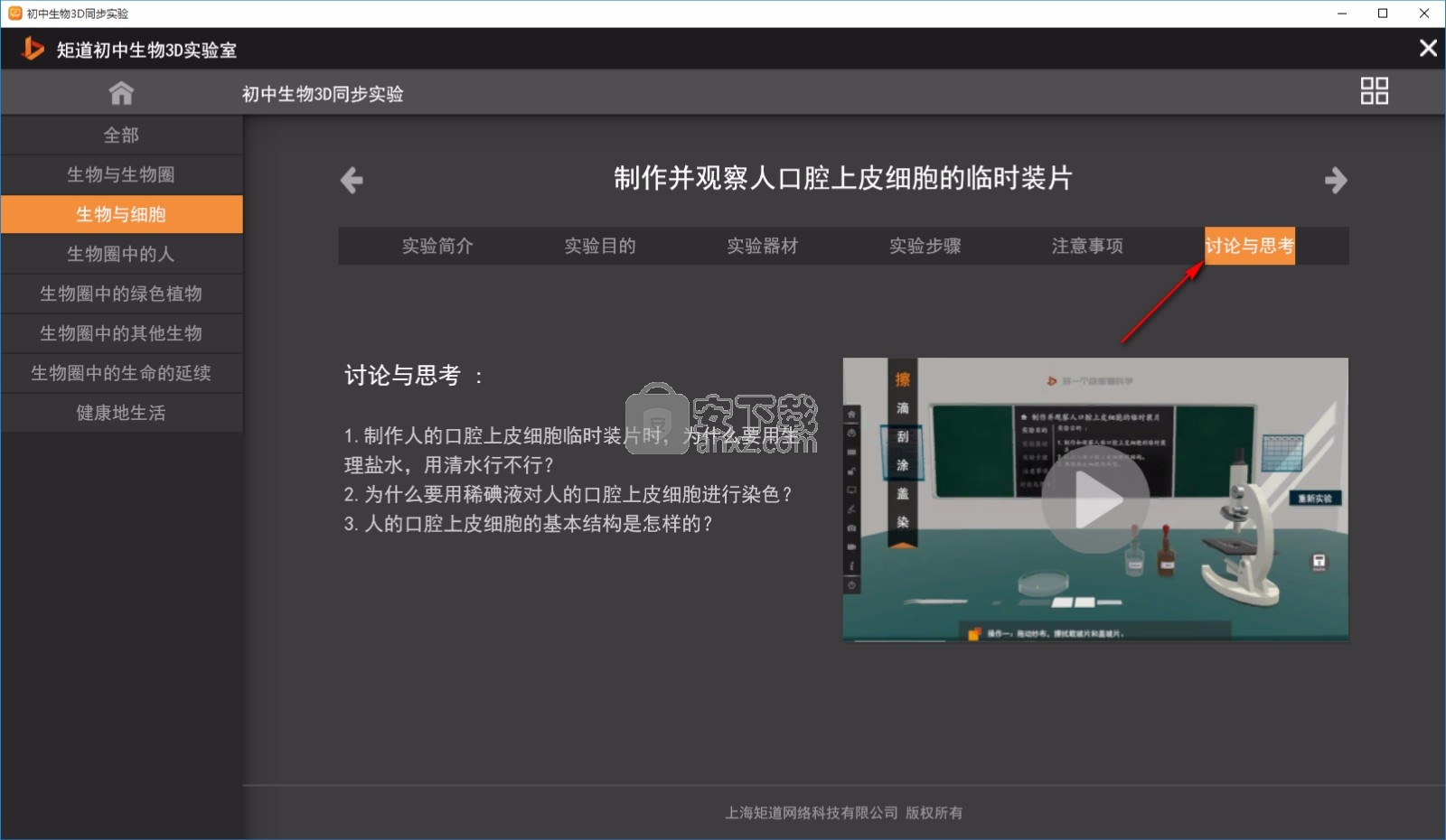Viewport: 1446px width, 840px height.
Task: Select the 健康地生活 category
Action: 121,414
